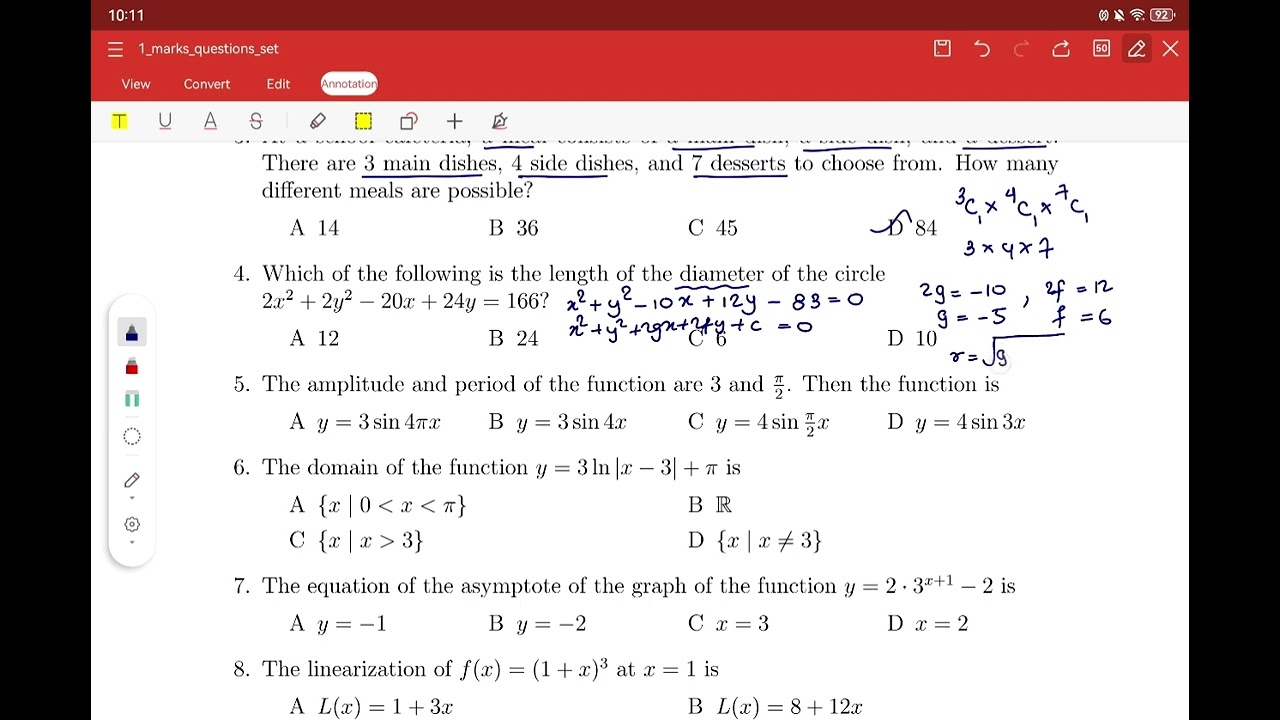1280x720 pixels.
Task: Click option D y = 4 sin 3x
Action: tap(956, 422)
